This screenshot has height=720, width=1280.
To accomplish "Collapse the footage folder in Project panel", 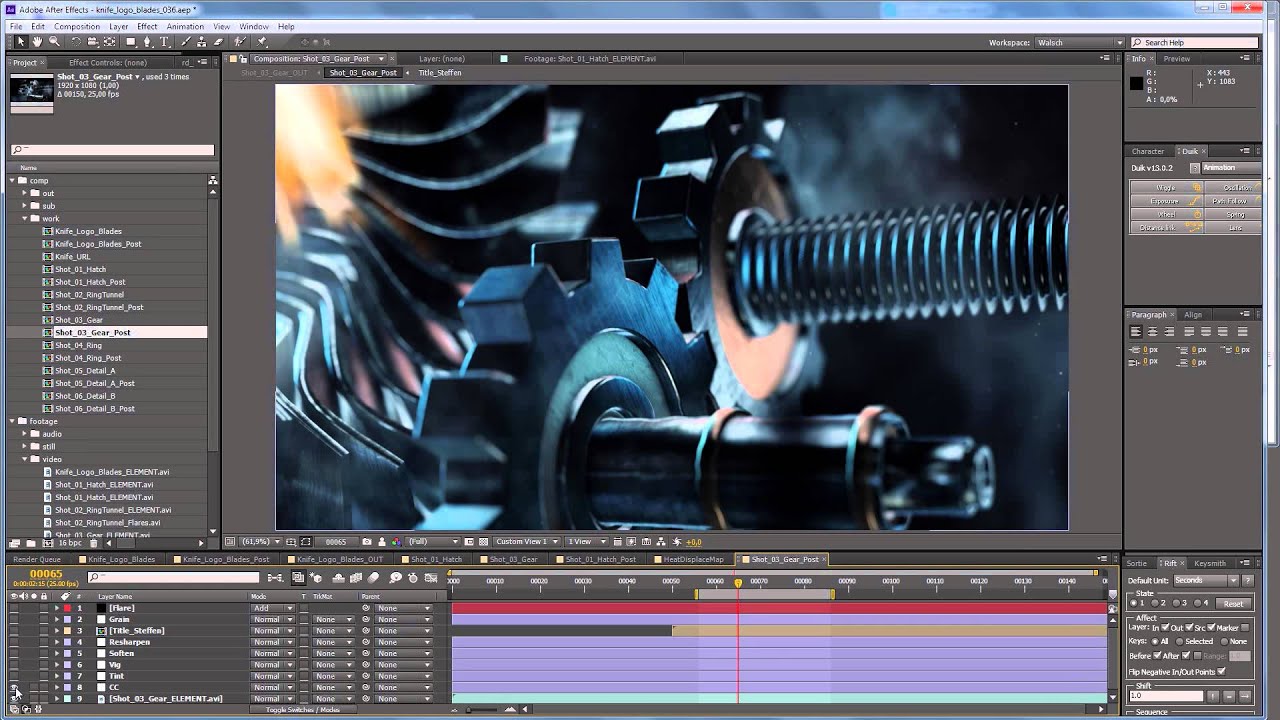I will (x=13, y=421).
